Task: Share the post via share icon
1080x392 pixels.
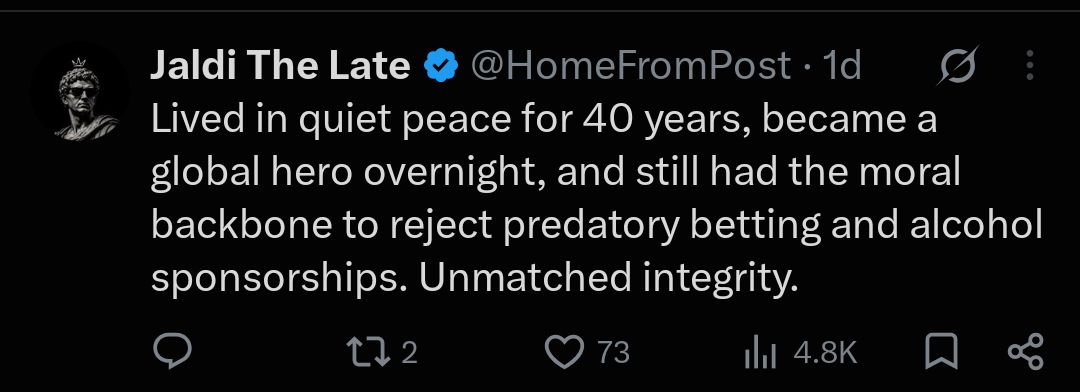Action: click(1026, 352)
